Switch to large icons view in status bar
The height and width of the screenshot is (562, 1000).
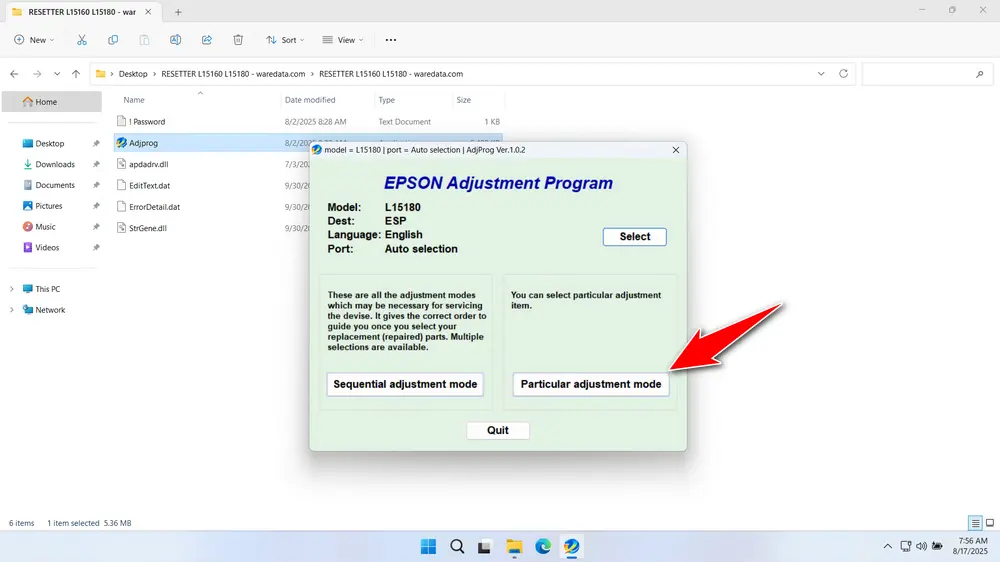pyautogui.click(x=990, y=523)
